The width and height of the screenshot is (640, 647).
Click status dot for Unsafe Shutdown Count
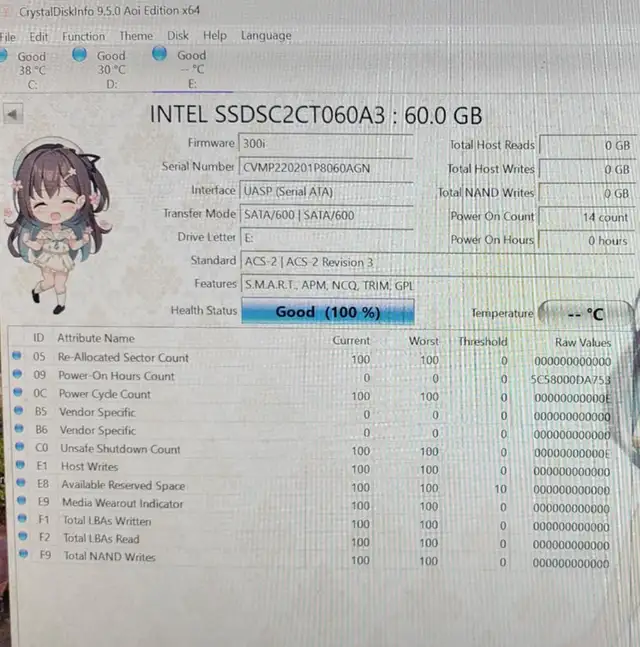click(19, 446)
